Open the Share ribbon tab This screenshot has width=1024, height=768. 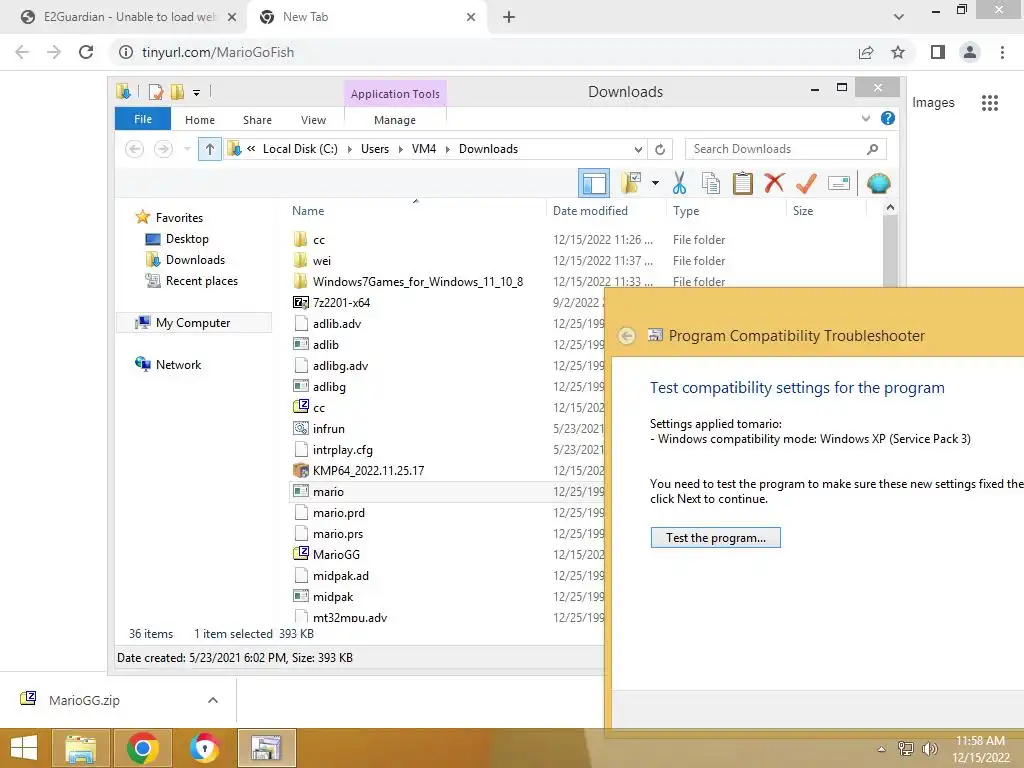coord(257,120)
